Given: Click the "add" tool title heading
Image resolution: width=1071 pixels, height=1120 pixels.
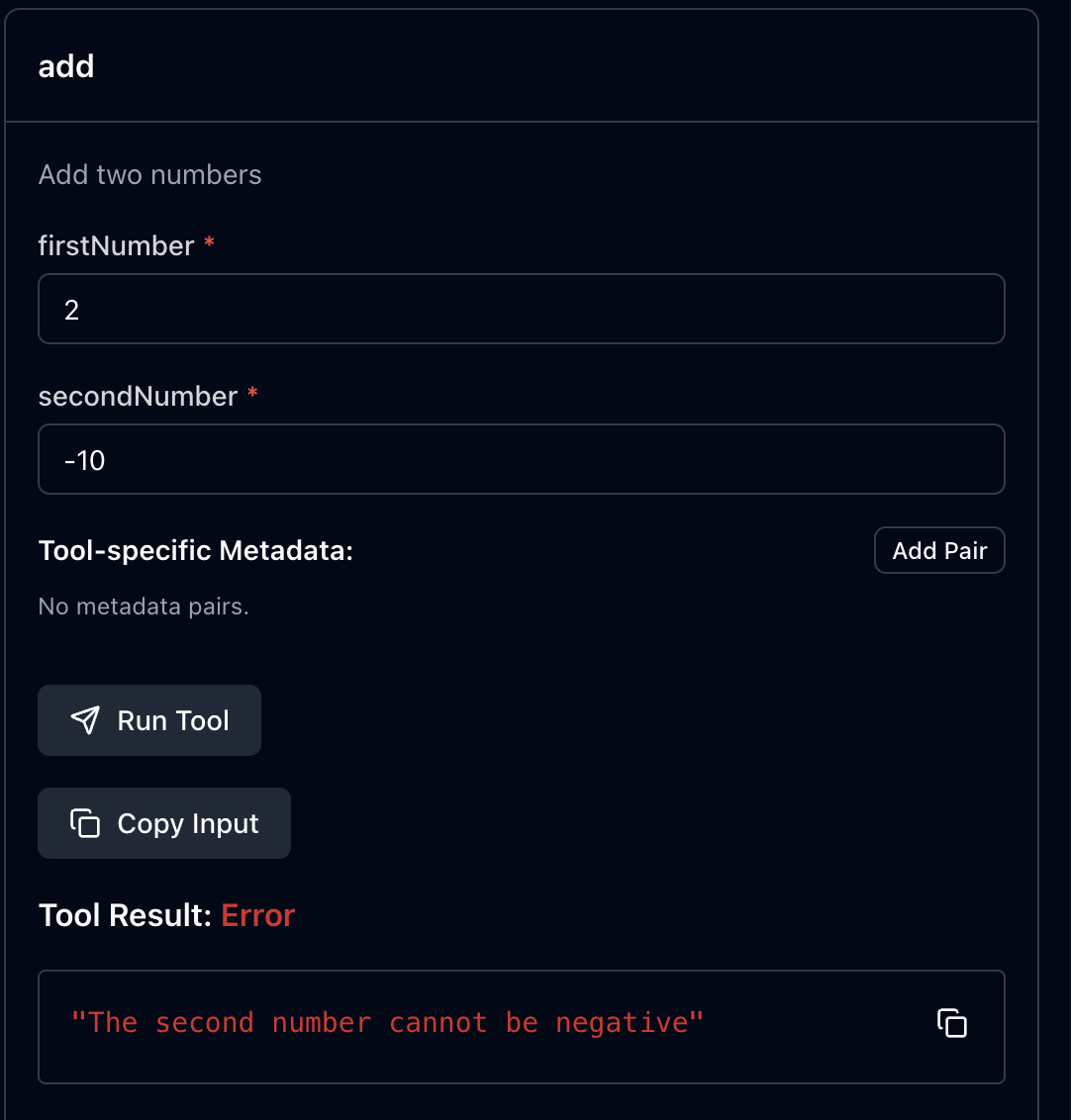Looking at the screenshot, I should point(66,66).
